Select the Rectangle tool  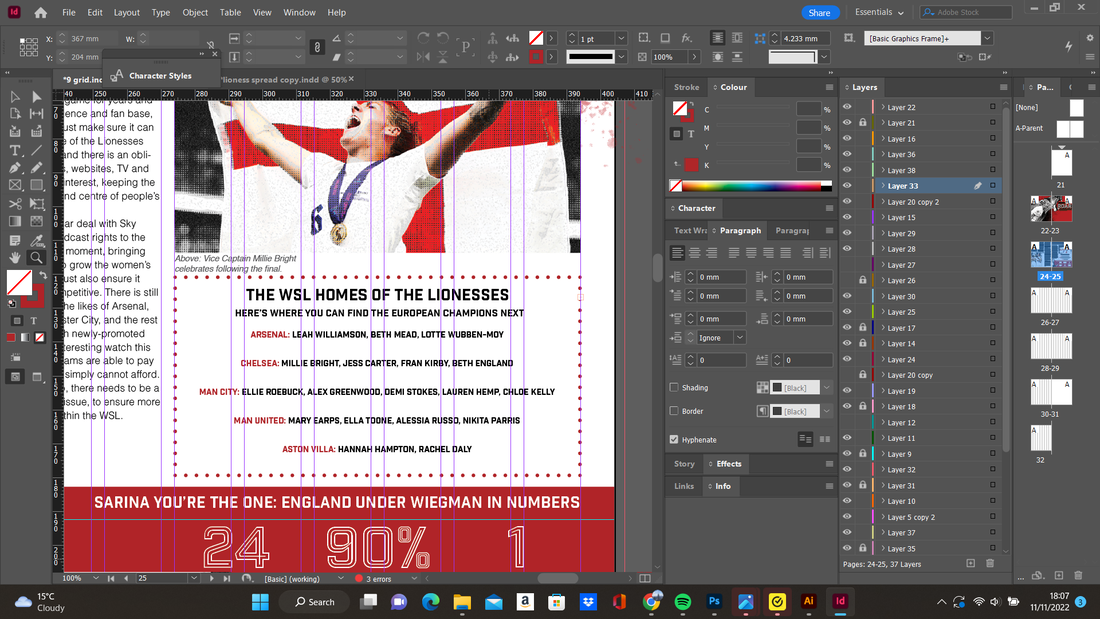[36, 185]
